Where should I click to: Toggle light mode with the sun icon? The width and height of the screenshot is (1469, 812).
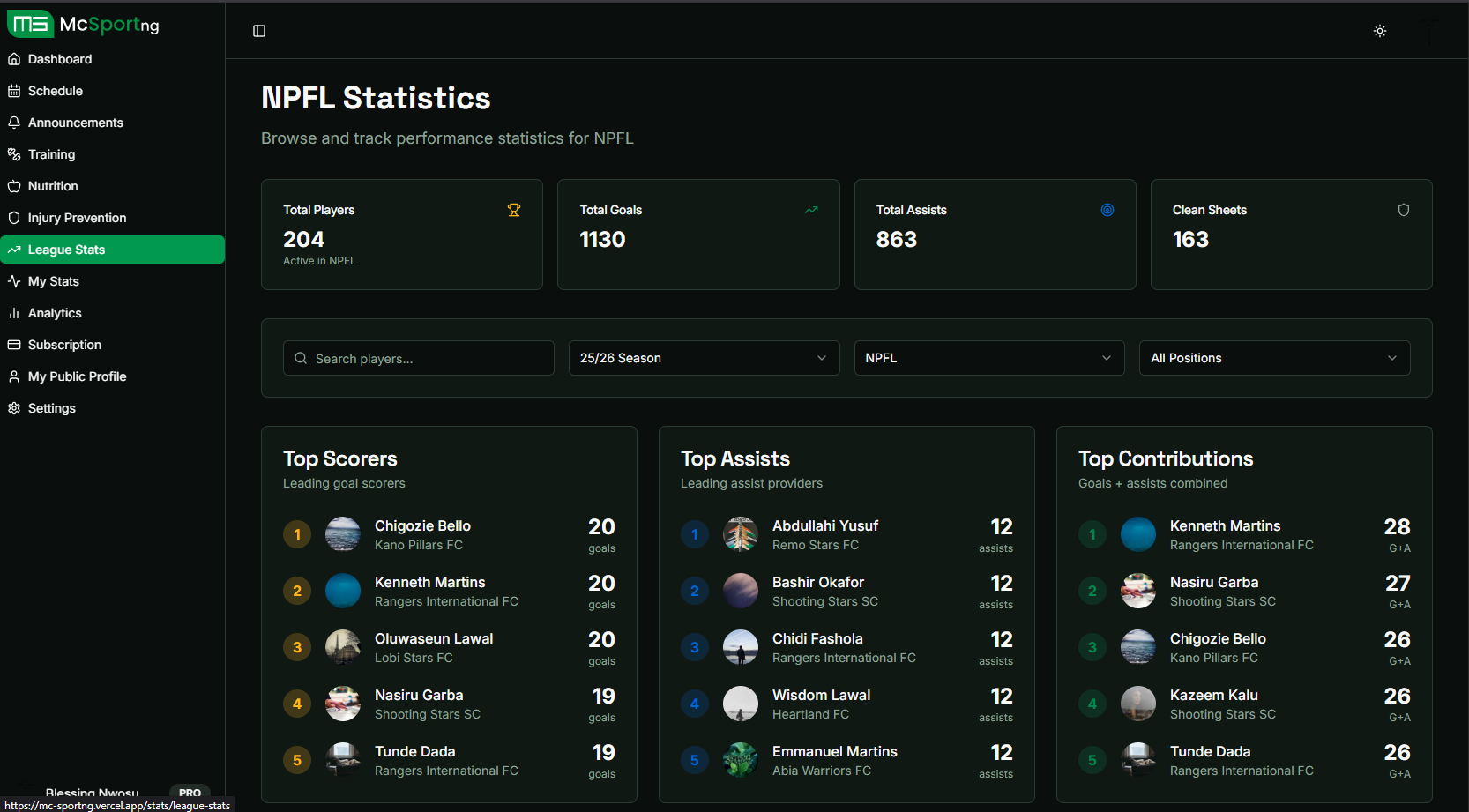point(1380,31)
